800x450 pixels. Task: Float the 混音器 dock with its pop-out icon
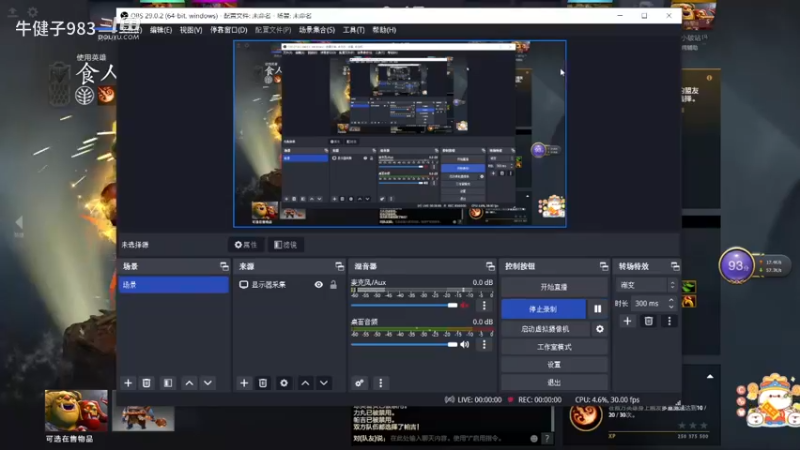point(490,266)
